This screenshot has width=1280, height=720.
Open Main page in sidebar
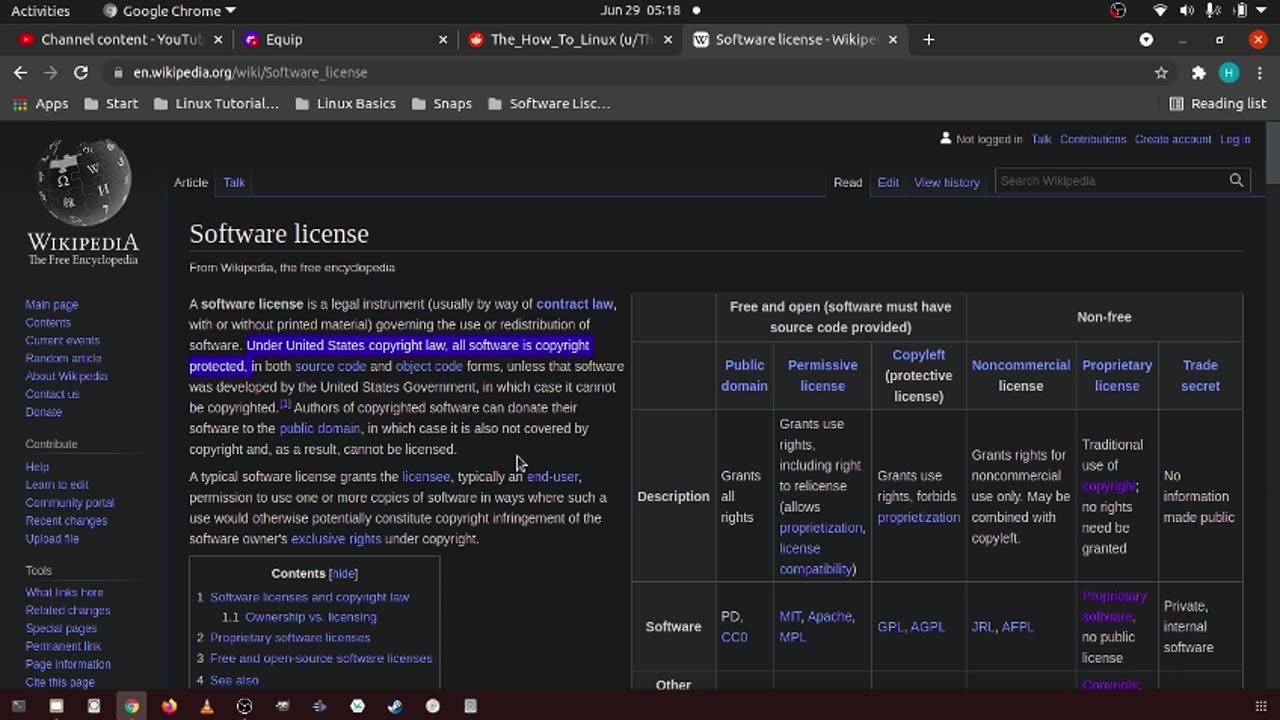pos(51,305)
